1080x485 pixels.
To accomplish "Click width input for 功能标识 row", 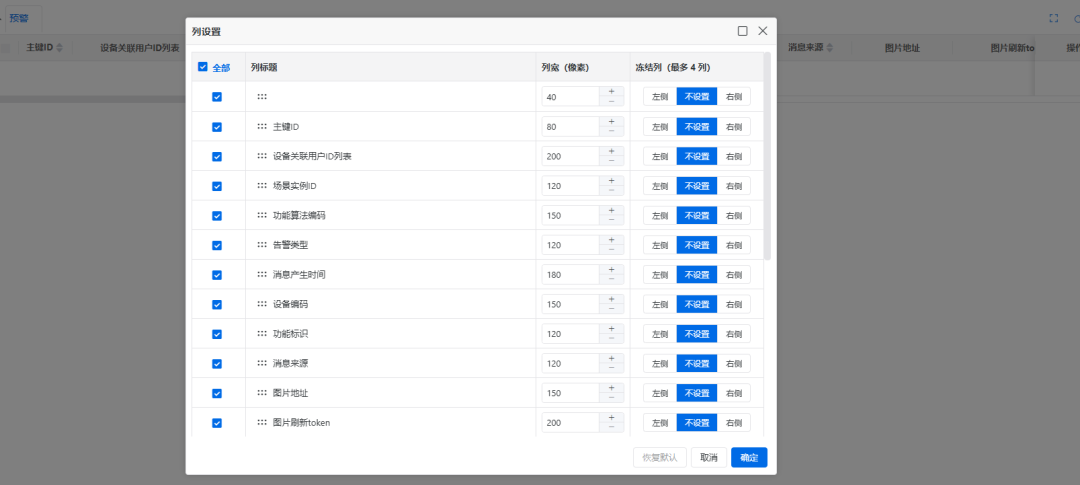I will click(x=570, y=334).
